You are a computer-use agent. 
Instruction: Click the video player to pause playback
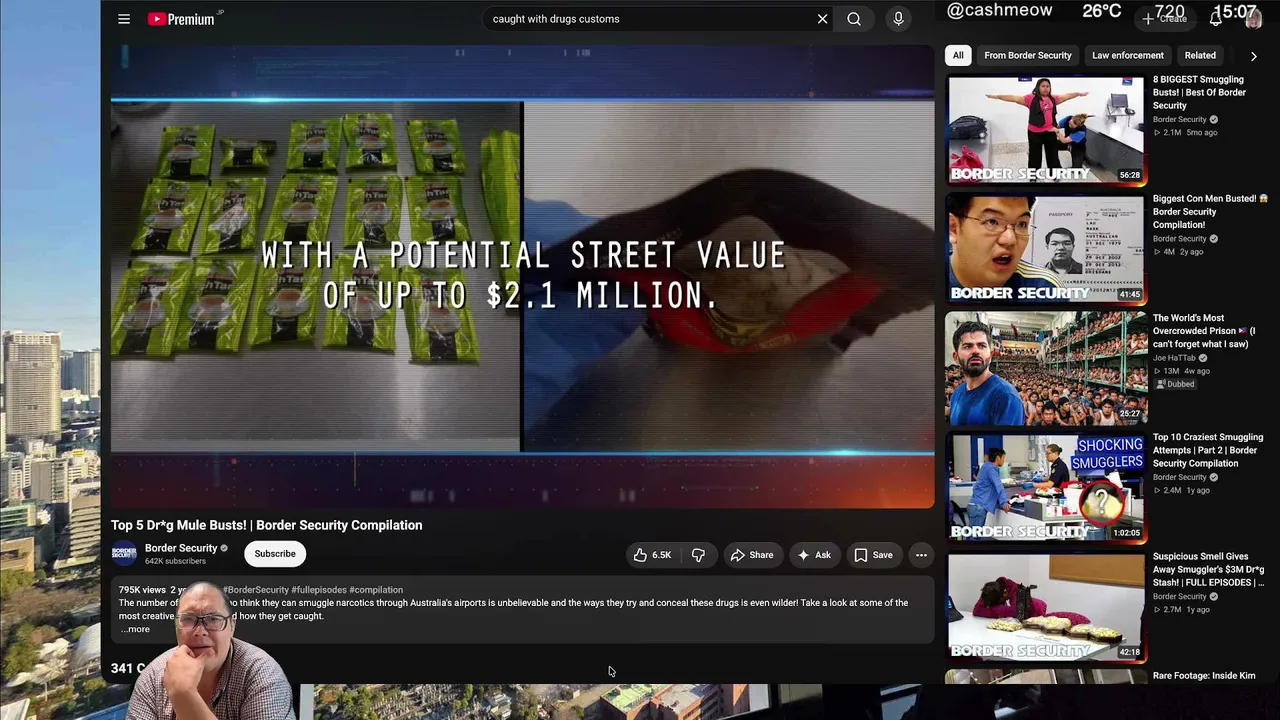522,277
